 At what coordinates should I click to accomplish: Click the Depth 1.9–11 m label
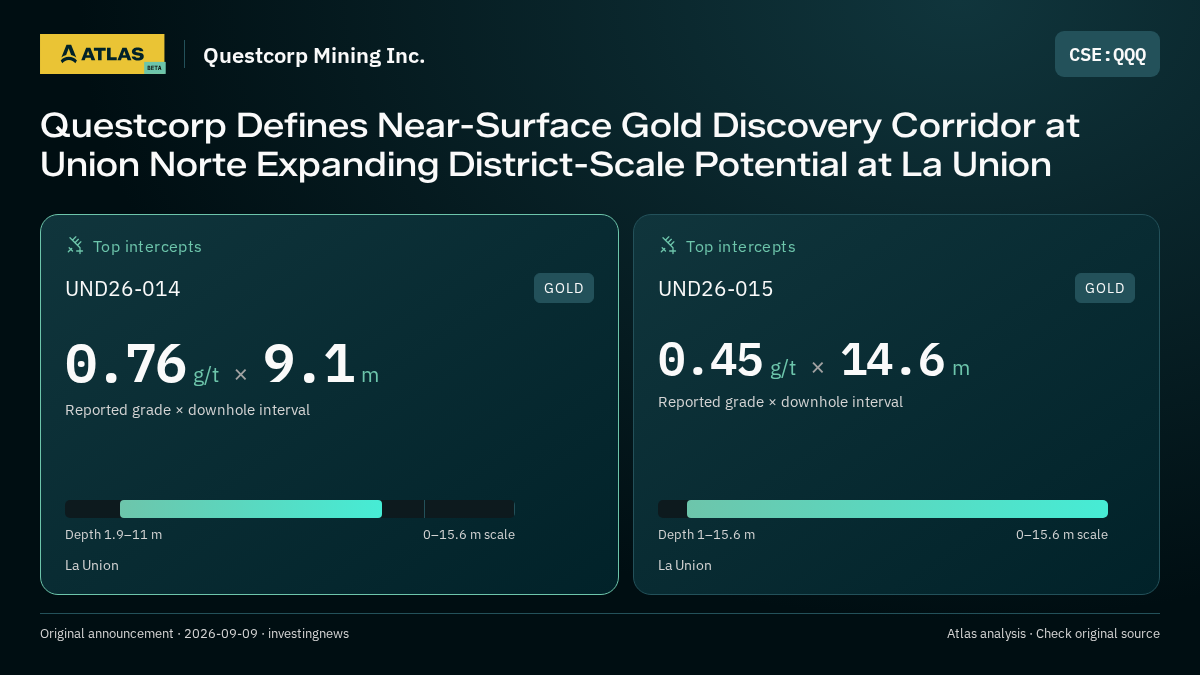coord(113,535)
